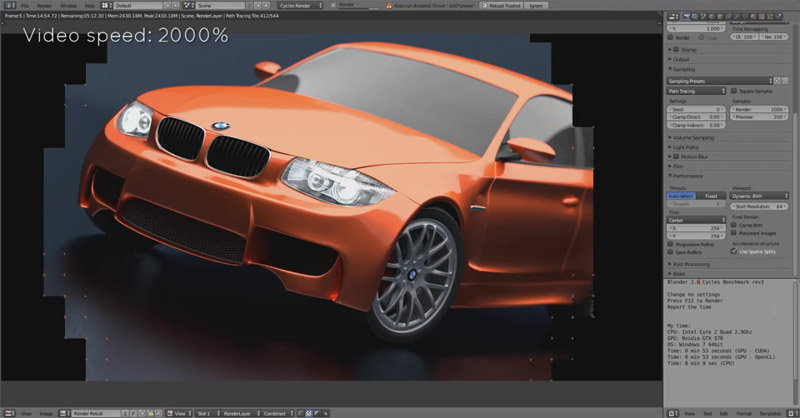Click image editor type icon in bottom header
This screenshot has height=418, width=800.
click(x=8, y=413)
